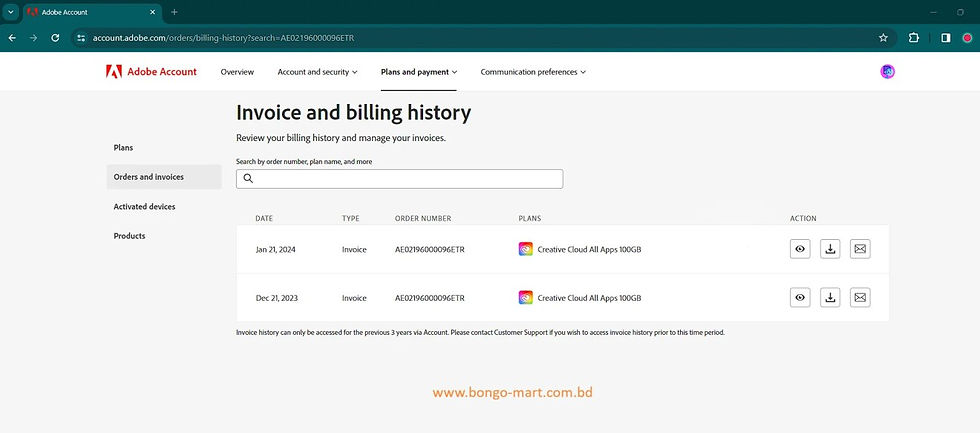The height and width of the screenshot is (433, 980).
Task: View site information icon in address bar
Action: (x=81, y=38)
